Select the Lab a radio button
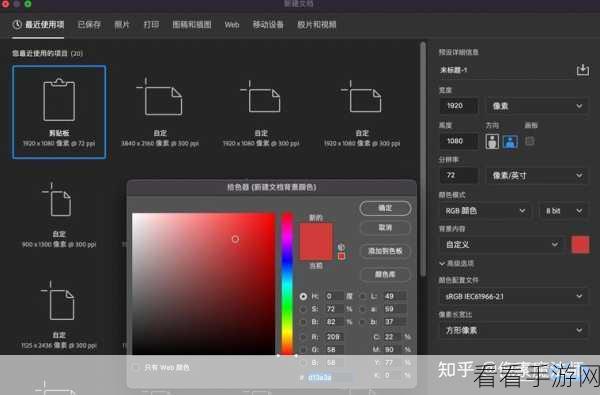The image size is (600, 395). 362,309
